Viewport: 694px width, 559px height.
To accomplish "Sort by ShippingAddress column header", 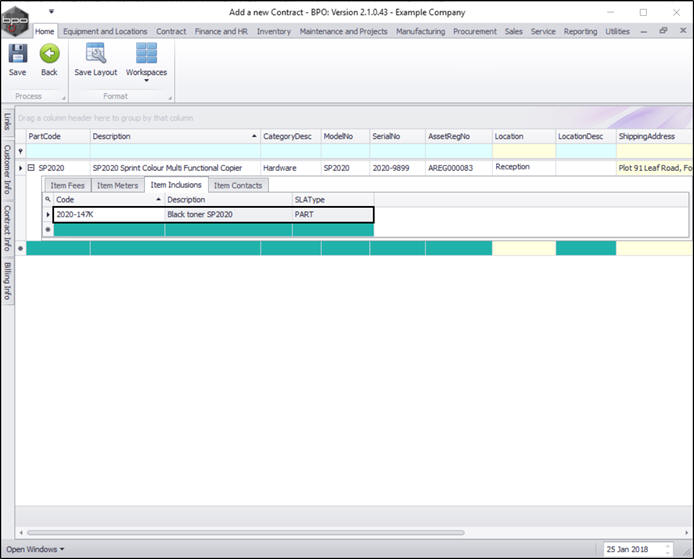I will click(x=655, y=136).
